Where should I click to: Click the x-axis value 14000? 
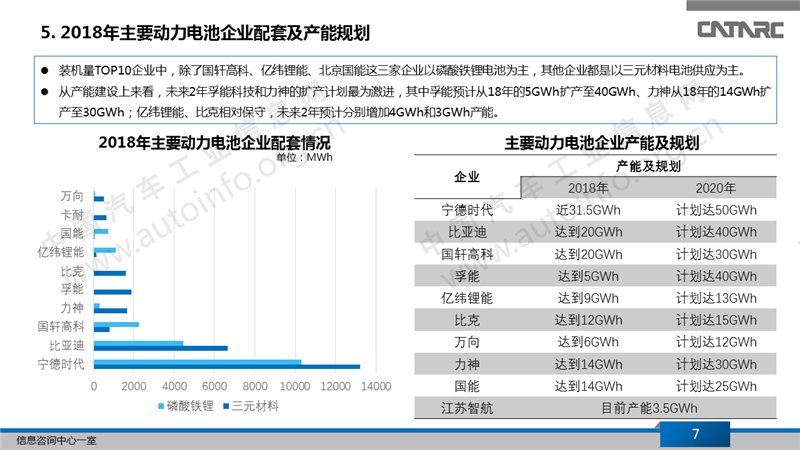point(376,386)
